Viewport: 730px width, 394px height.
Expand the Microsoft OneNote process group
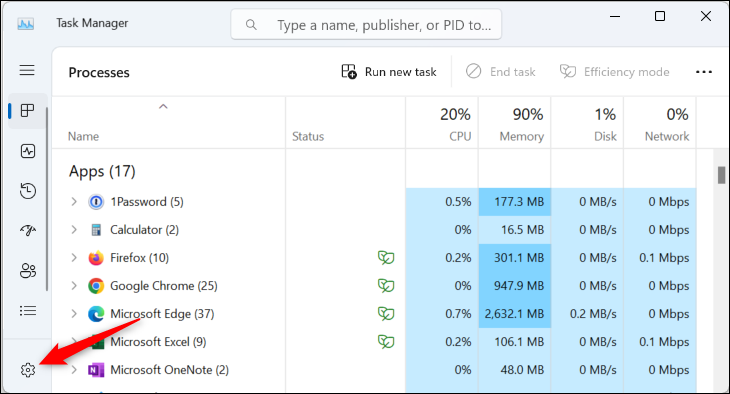pyautogui.click(x=74, y=370)
